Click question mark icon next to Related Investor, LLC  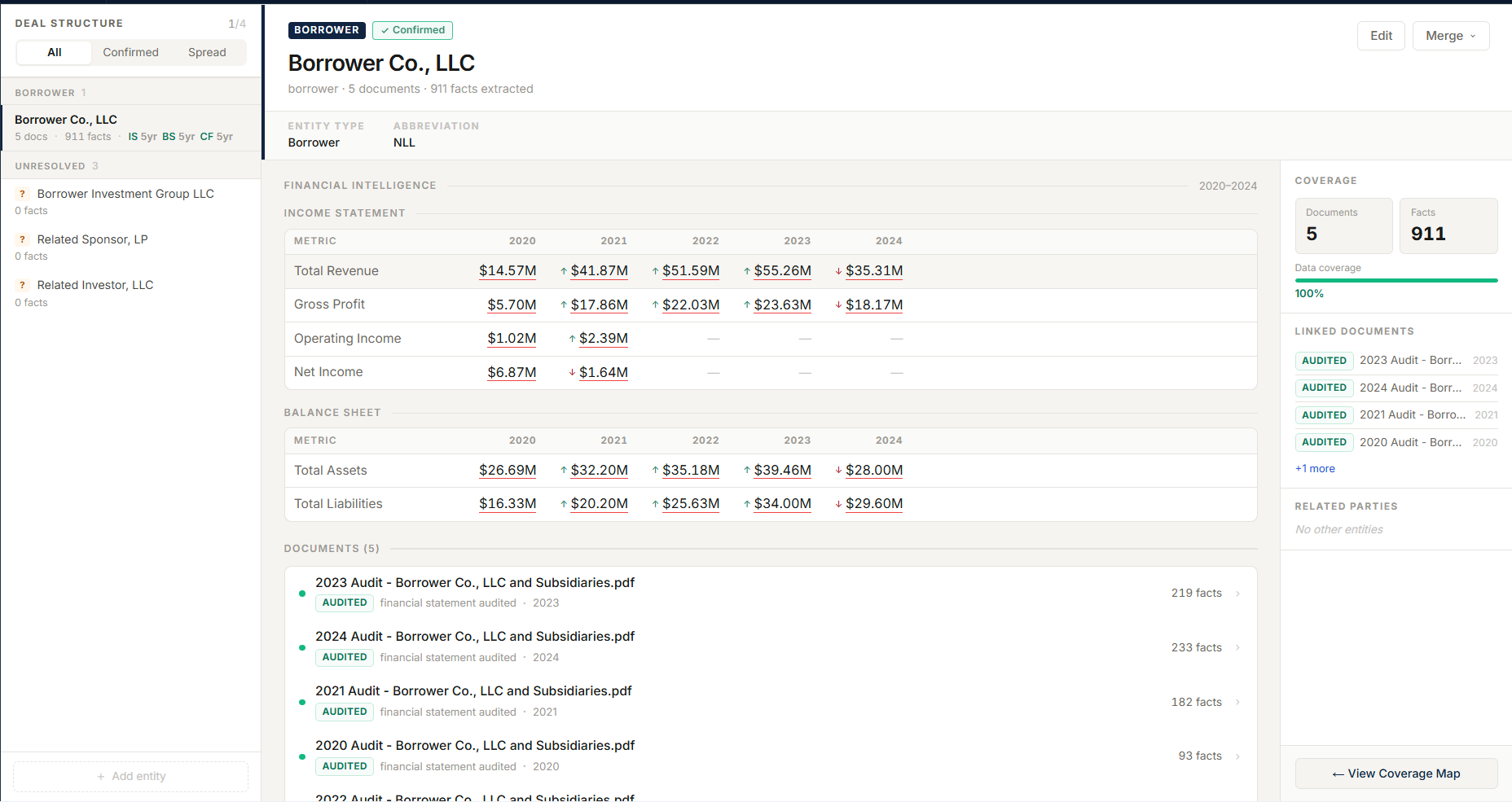23,285
